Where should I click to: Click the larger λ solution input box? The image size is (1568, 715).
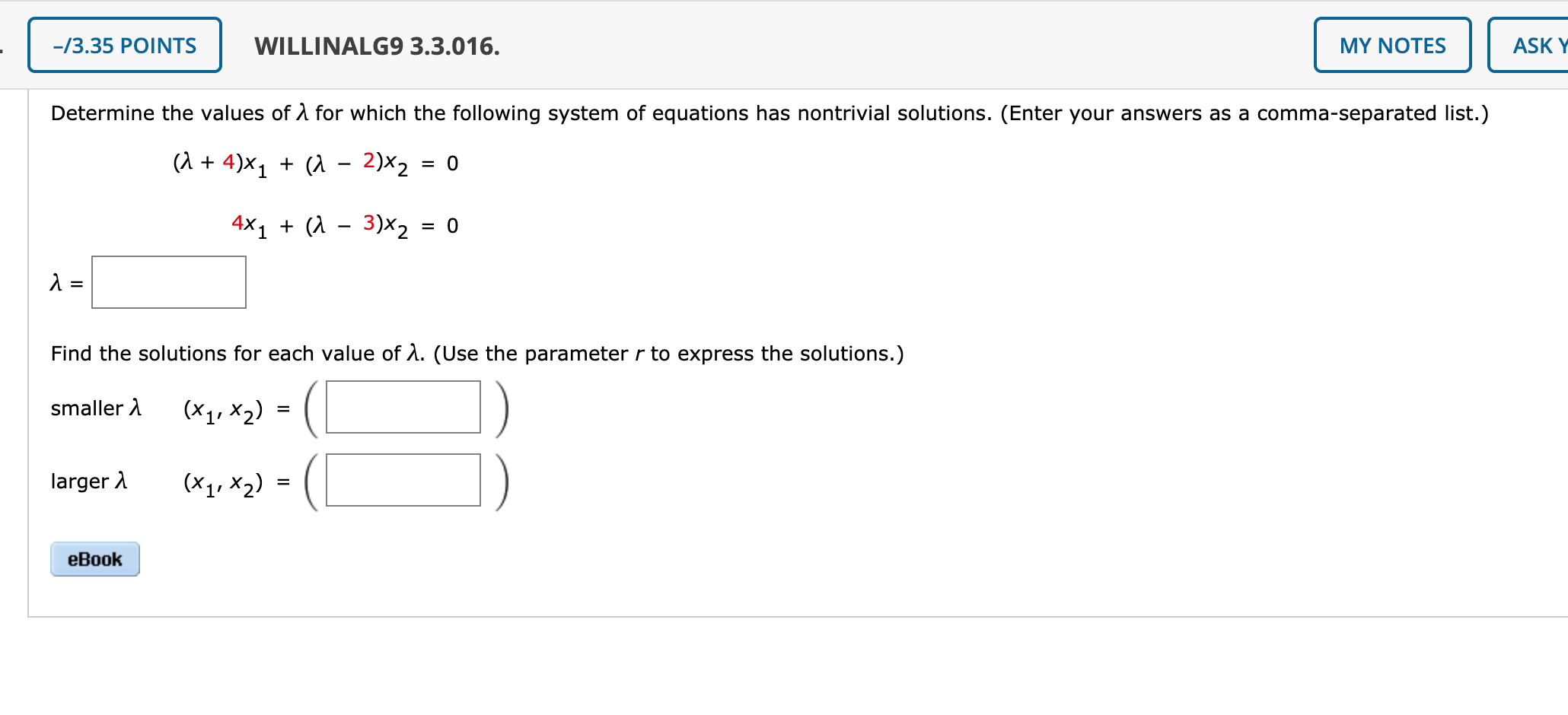click(403, 480)
